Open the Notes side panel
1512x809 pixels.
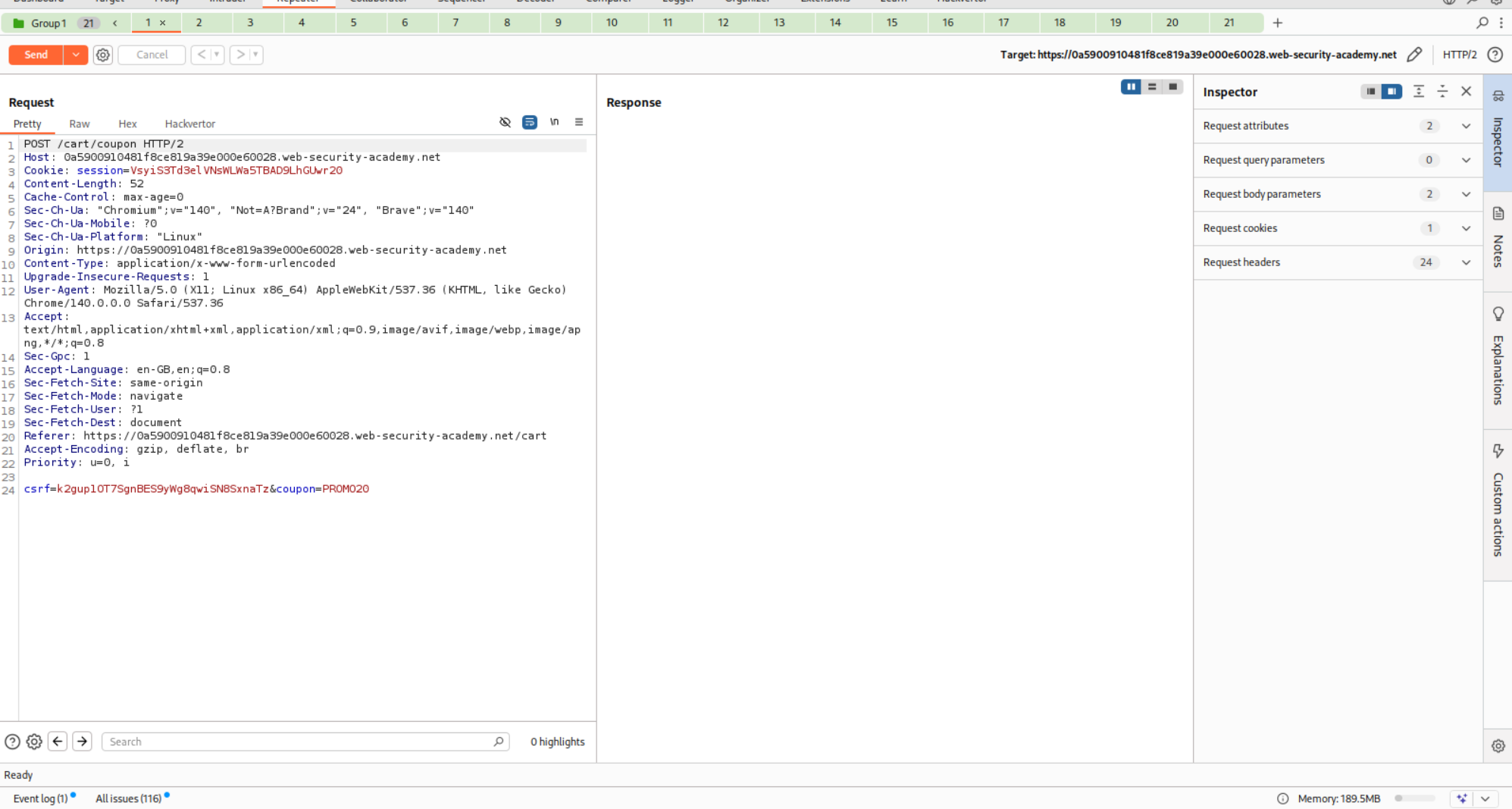(x=1498, y=215)
